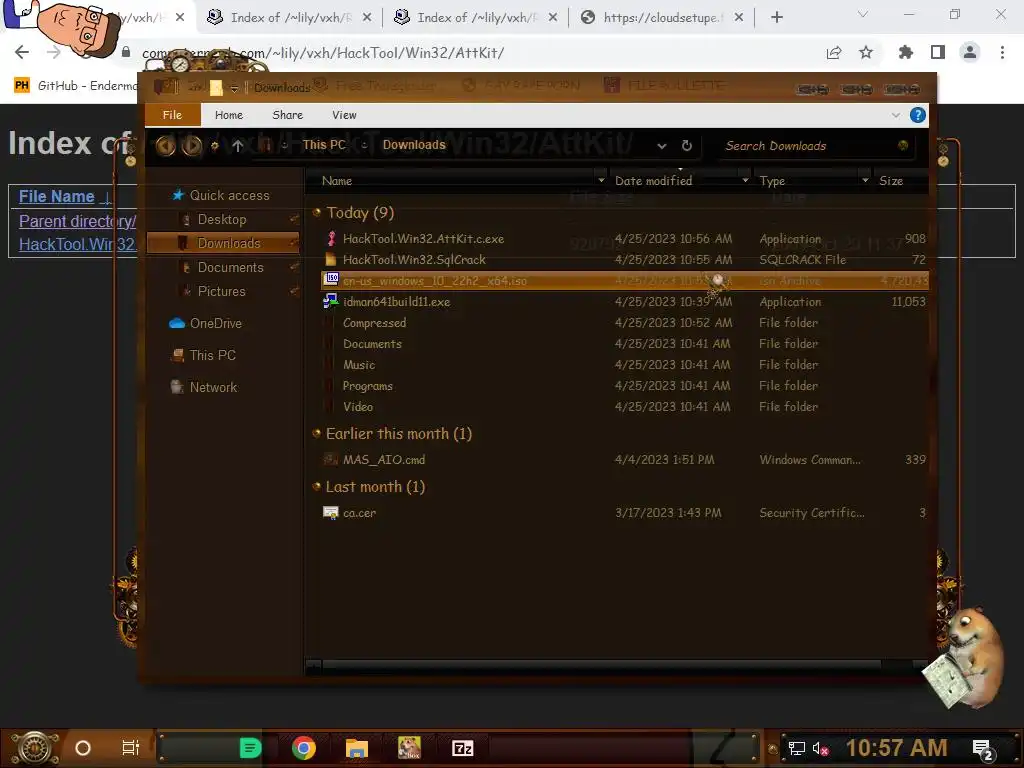Viewport: 1024px width, 768px height.
Task: Select the HackTool.Win32.SqlCrack file icon
Action: [x=331, y=259]
